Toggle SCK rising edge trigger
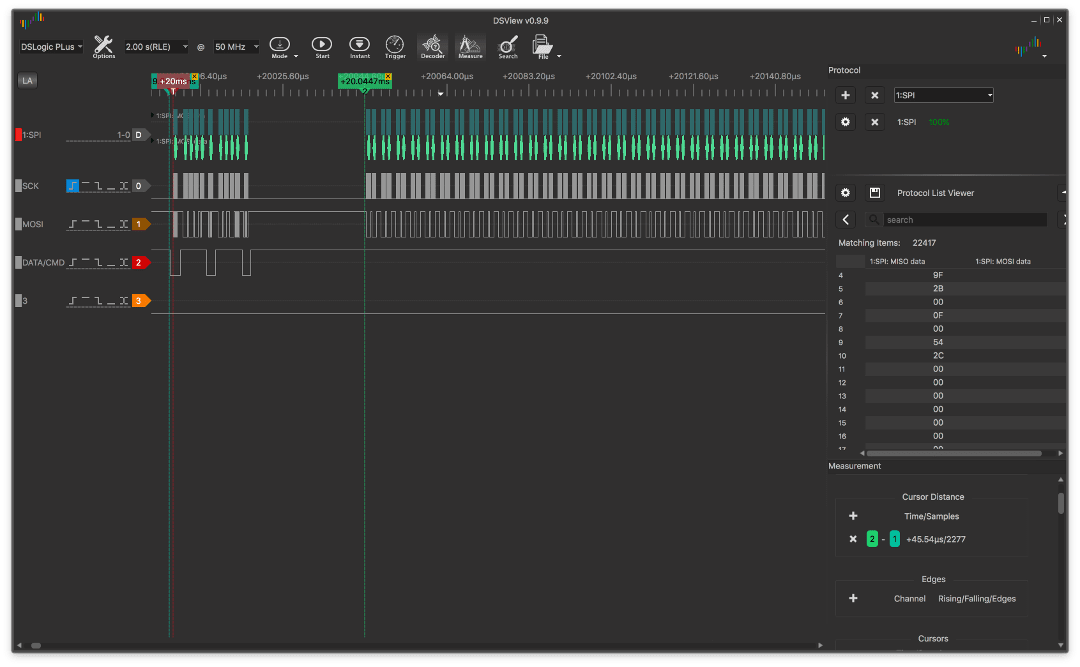Screen dimensions: 1080x667 coord(72,185)
